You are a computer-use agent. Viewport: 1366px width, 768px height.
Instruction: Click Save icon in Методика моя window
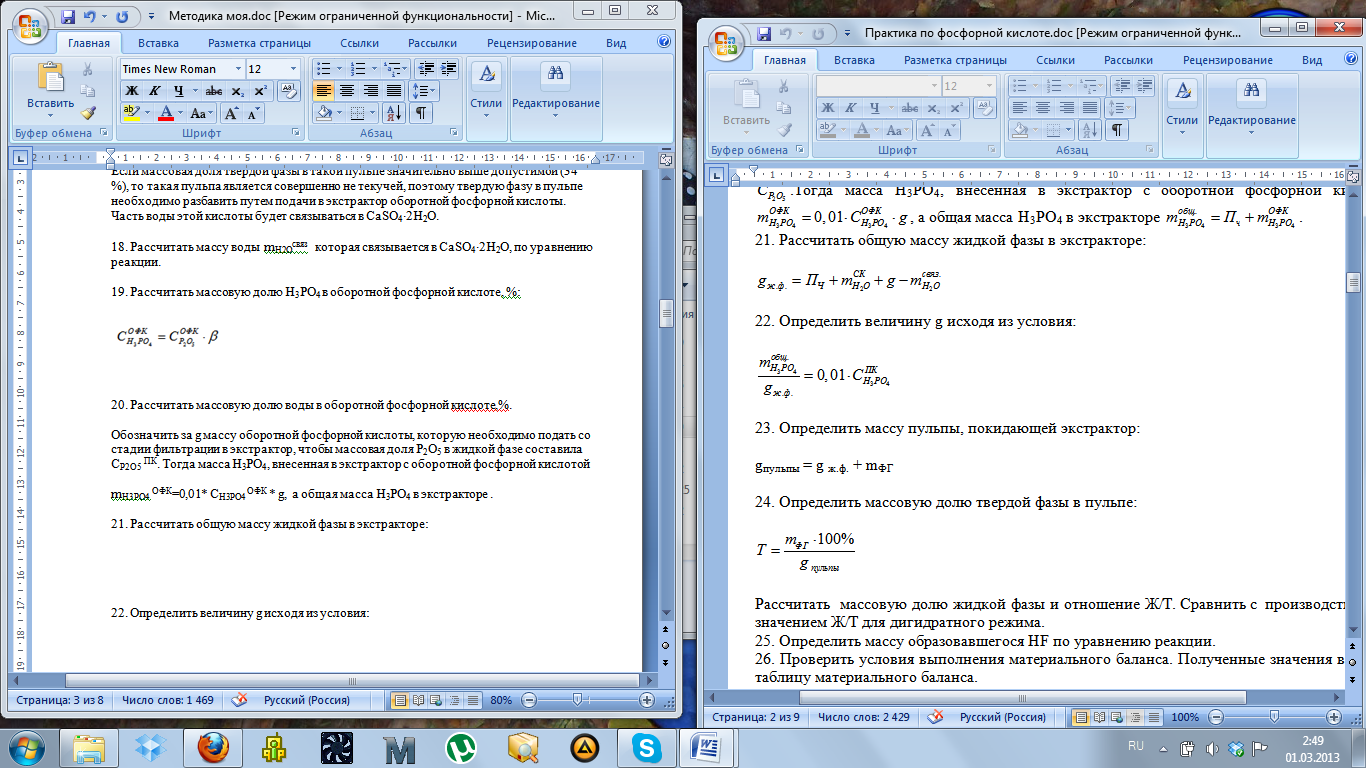click(x=68, y=17)
